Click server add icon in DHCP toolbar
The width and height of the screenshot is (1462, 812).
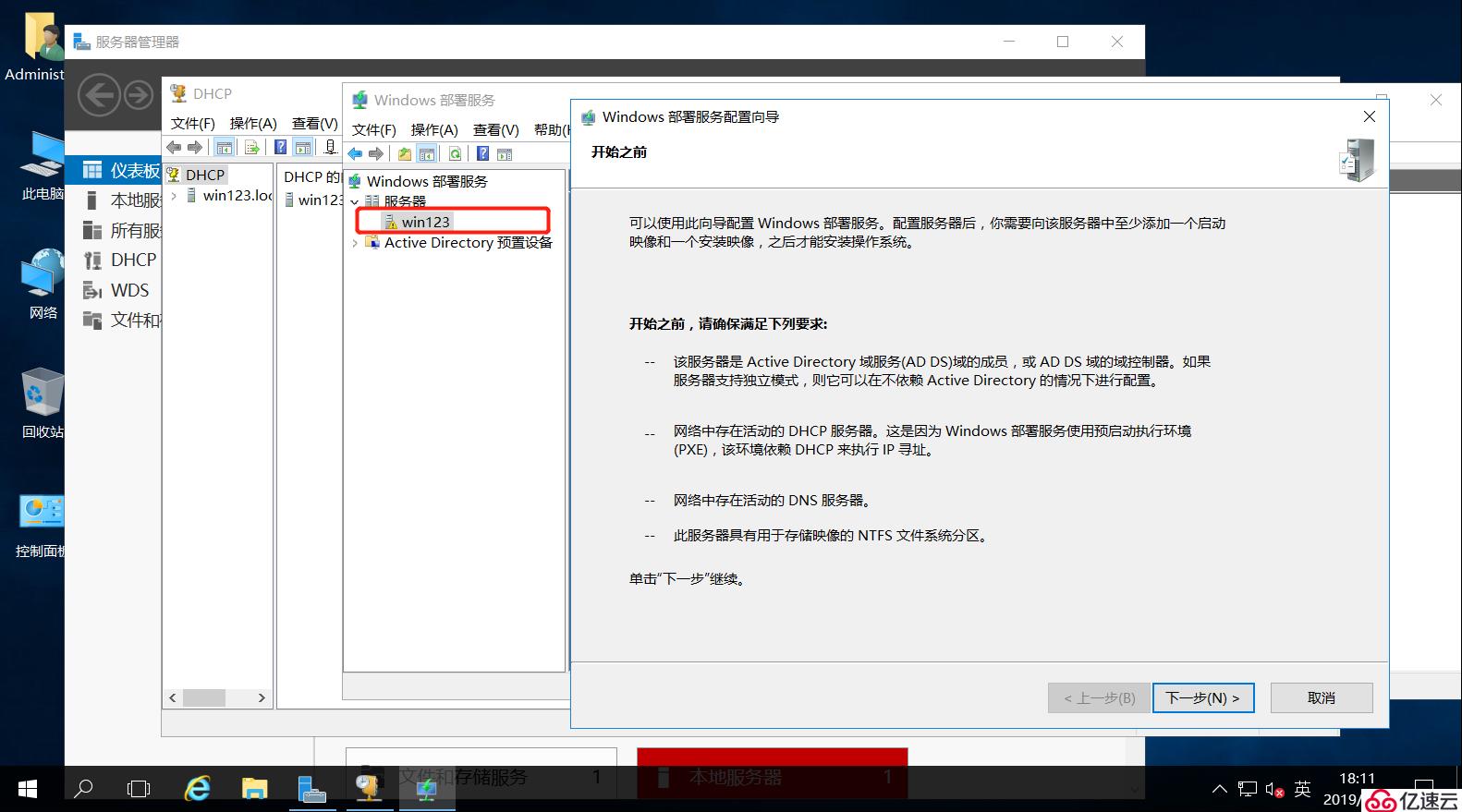[330, 147]
